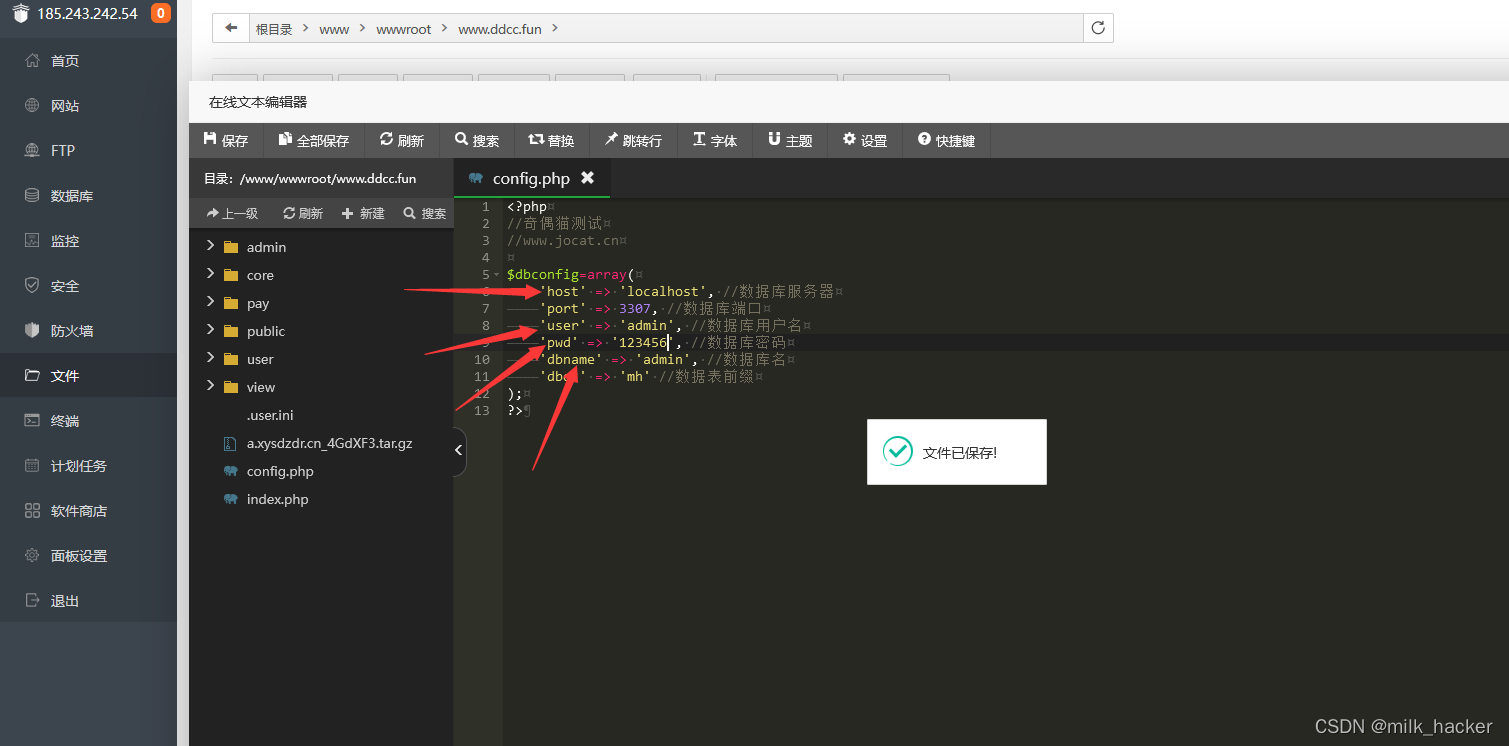Click 根目录 in the breadcrumb

(274, 29)
